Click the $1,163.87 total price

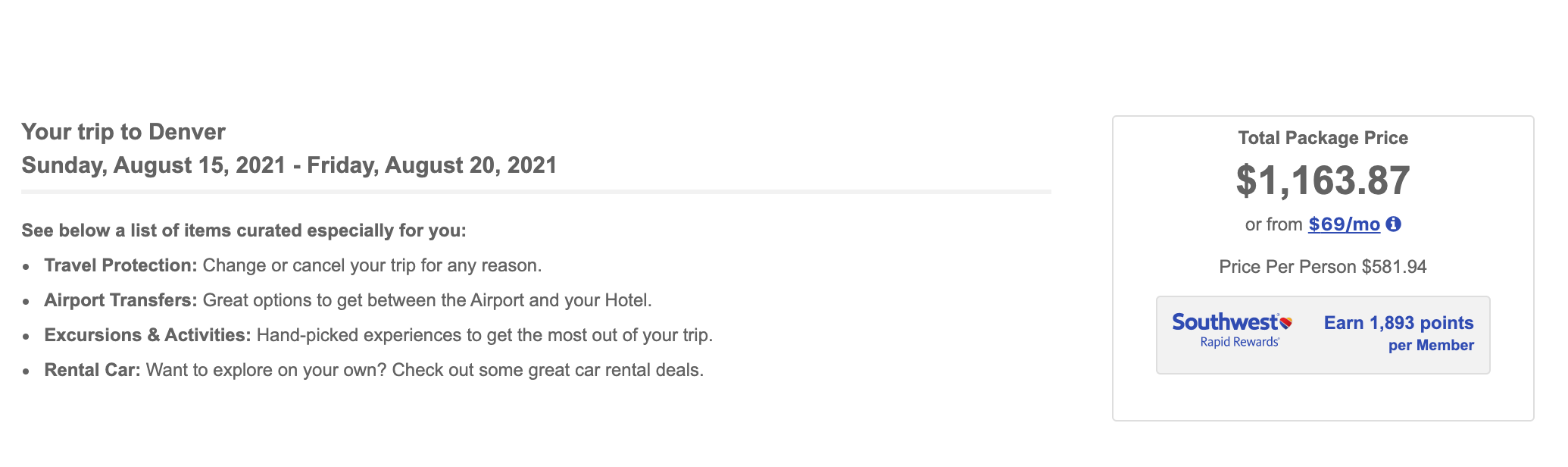pos(1323,180)
